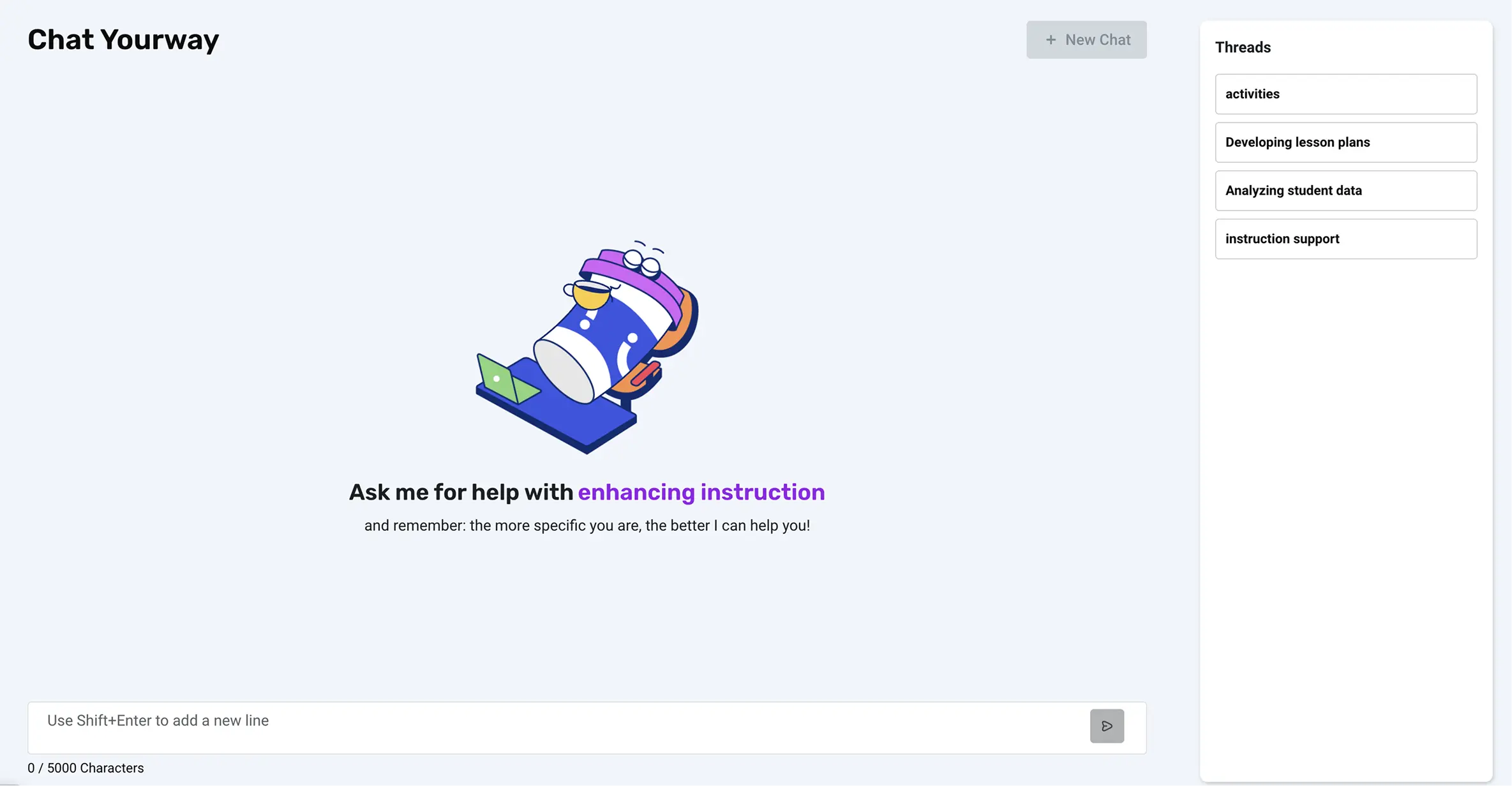
Task: Select the Analyzing student data thread
Action: click(x=1345, y=190)
